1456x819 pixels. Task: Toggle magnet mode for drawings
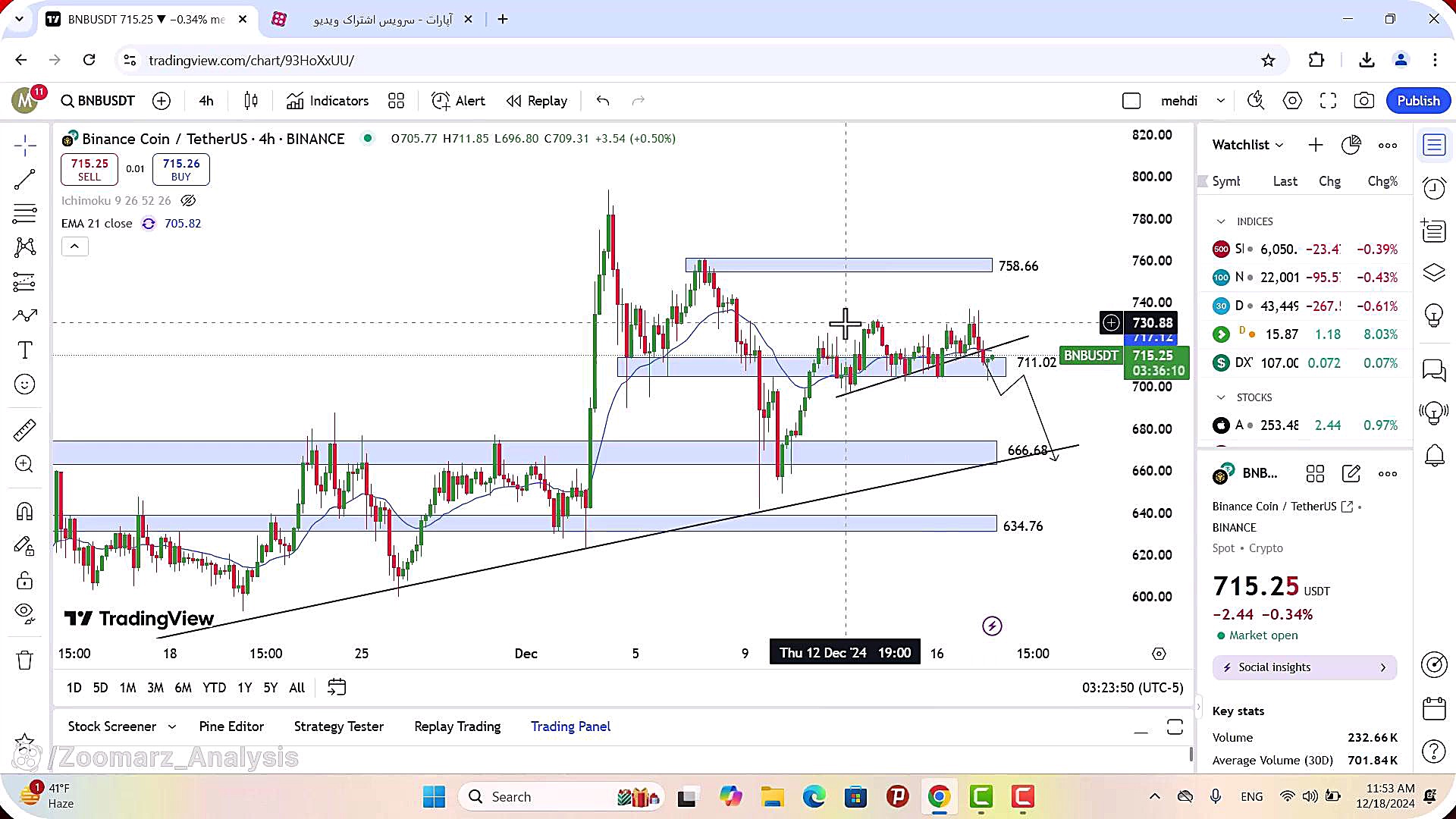point(25,512)
